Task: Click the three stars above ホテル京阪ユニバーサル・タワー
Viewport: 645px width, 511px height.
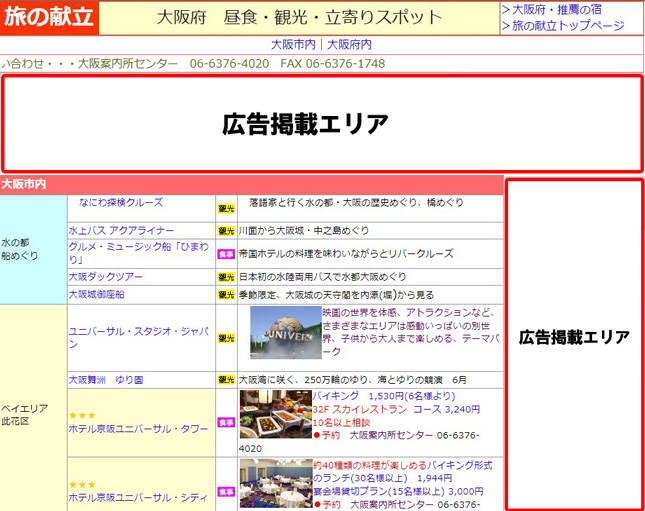Action: (82, 416)
